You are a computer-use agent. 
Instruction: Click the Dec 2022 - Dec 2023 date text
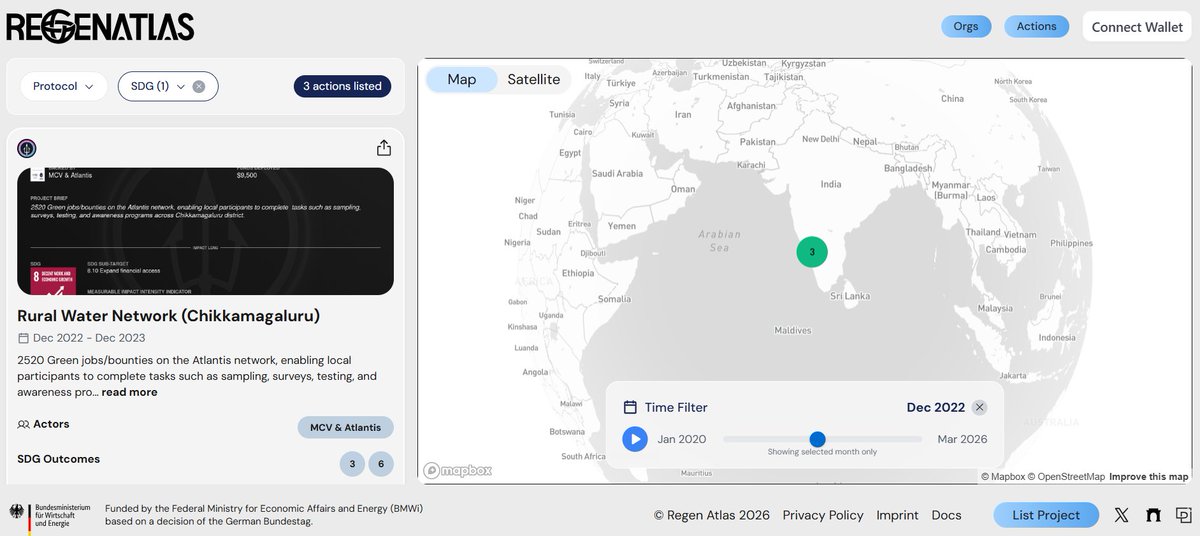[91, 338]
